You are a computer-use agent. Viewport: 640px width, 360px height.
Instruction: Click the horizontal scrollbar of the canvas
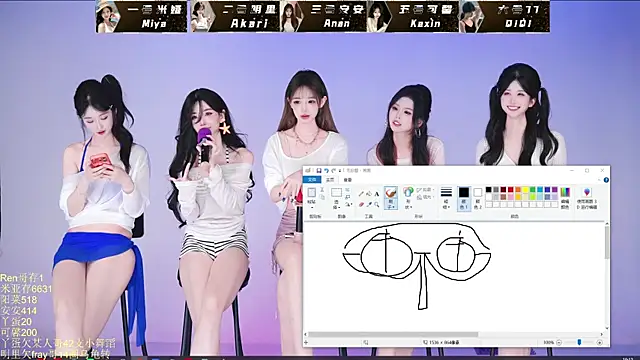coord(393,334)
